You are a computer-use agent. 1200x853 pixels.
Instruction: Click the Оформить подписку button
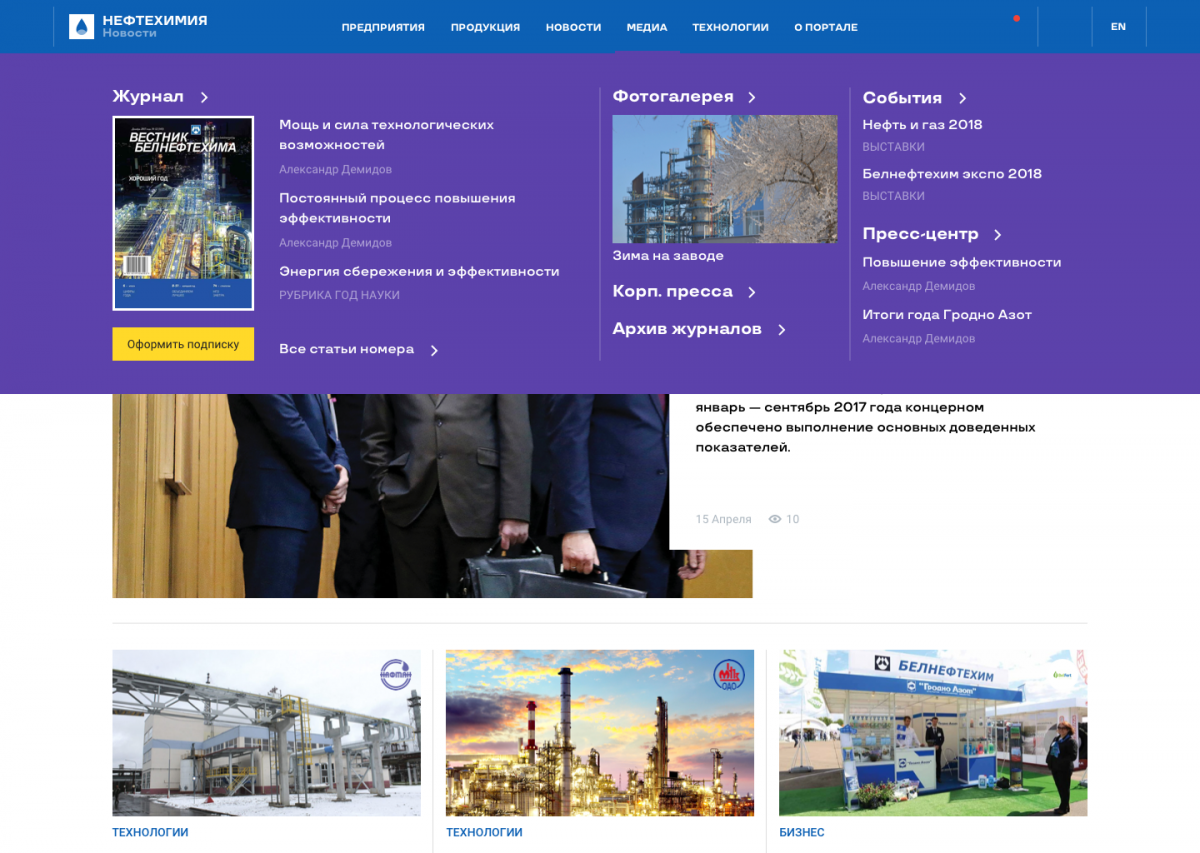click(x=183, y=344)
